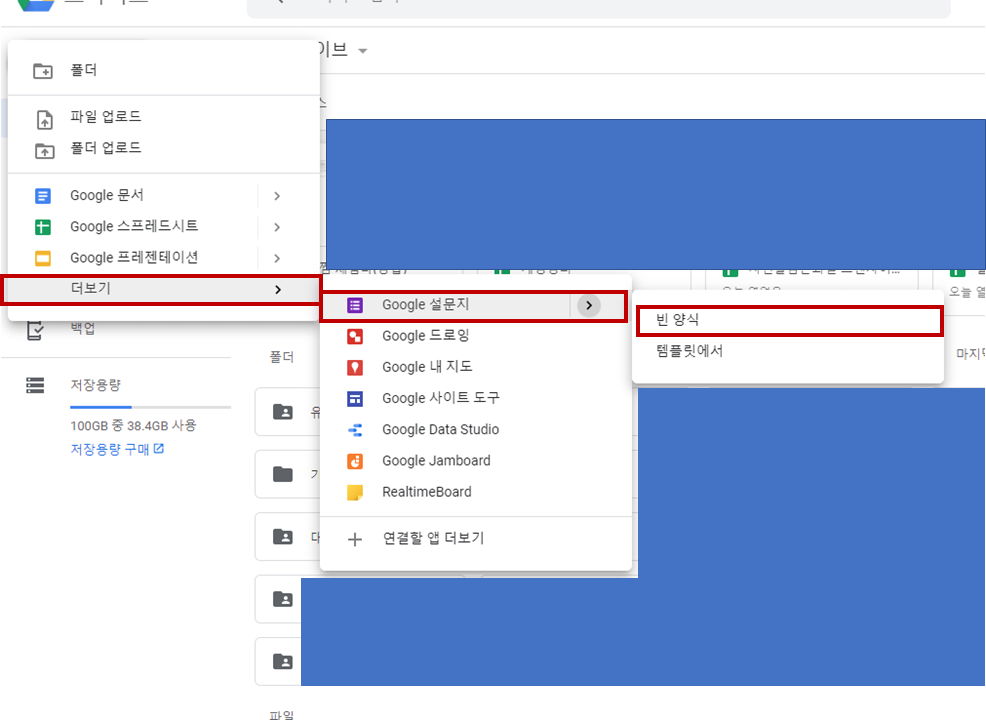Click the purple Google Forms icon
The image size is (986, 720).
click(x=355, y=306)
